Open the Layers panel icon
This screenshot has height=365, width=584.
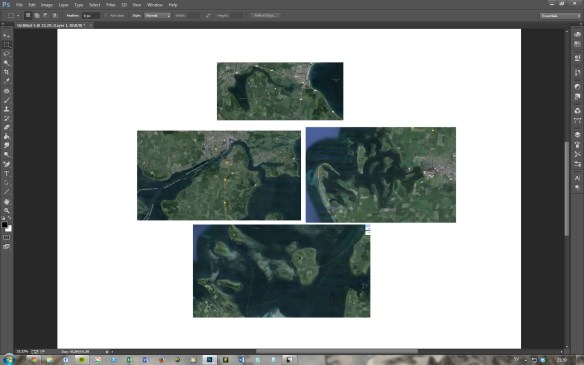tap(577, 134)
